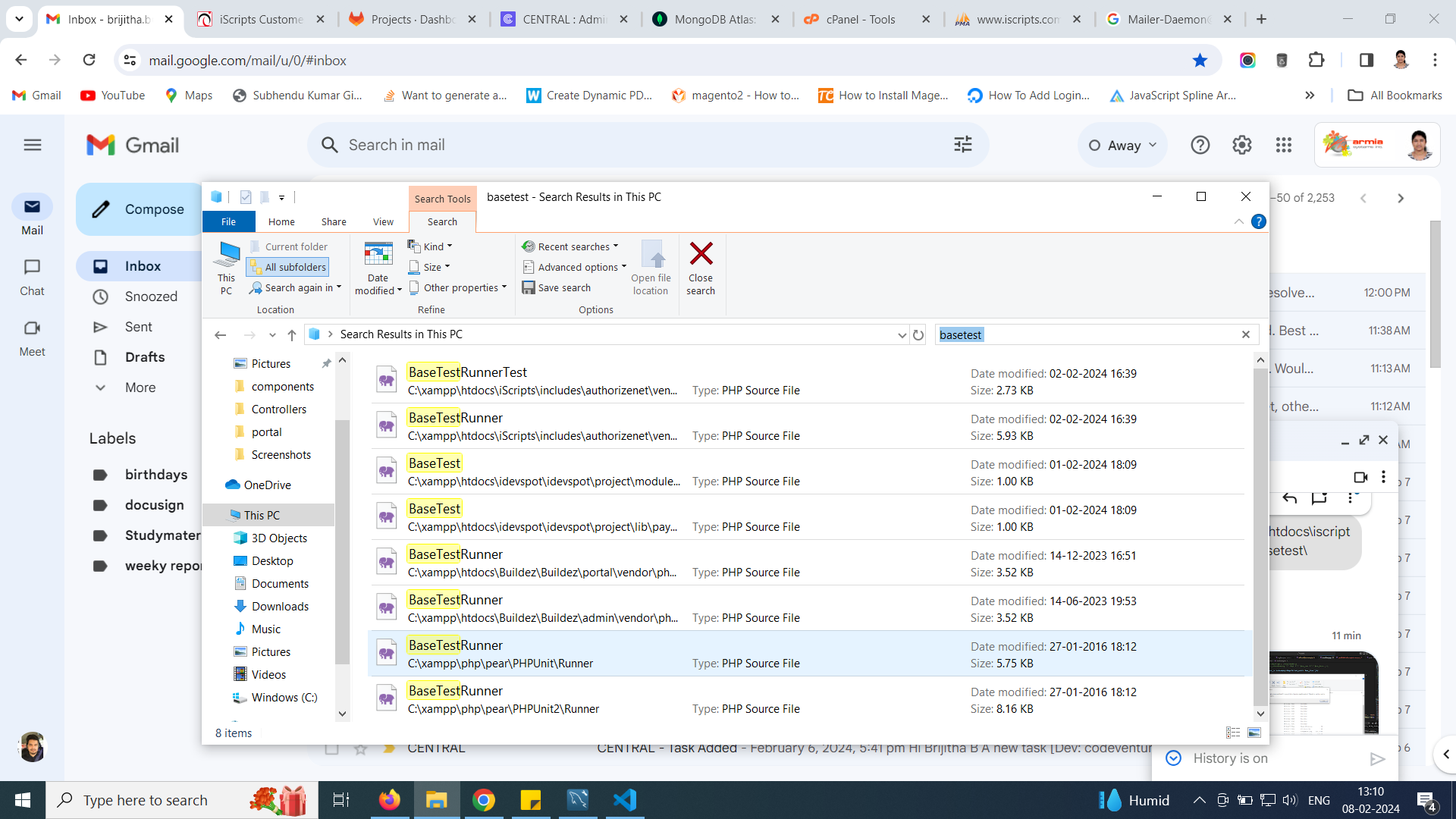The image size is (1456, 819).
Task: Click the Date modified calendar icon
Action: (378, 254)
